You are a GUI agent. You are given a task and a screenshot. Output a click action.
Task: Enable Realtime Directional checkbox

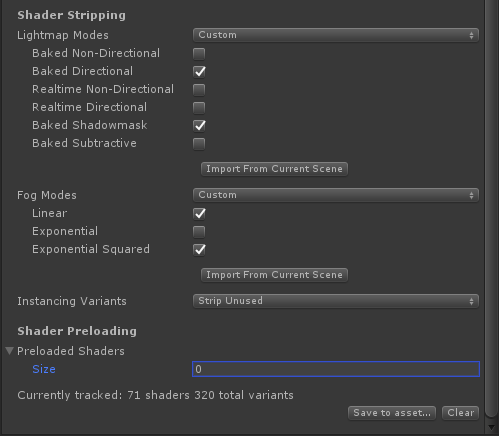point(199,108)
